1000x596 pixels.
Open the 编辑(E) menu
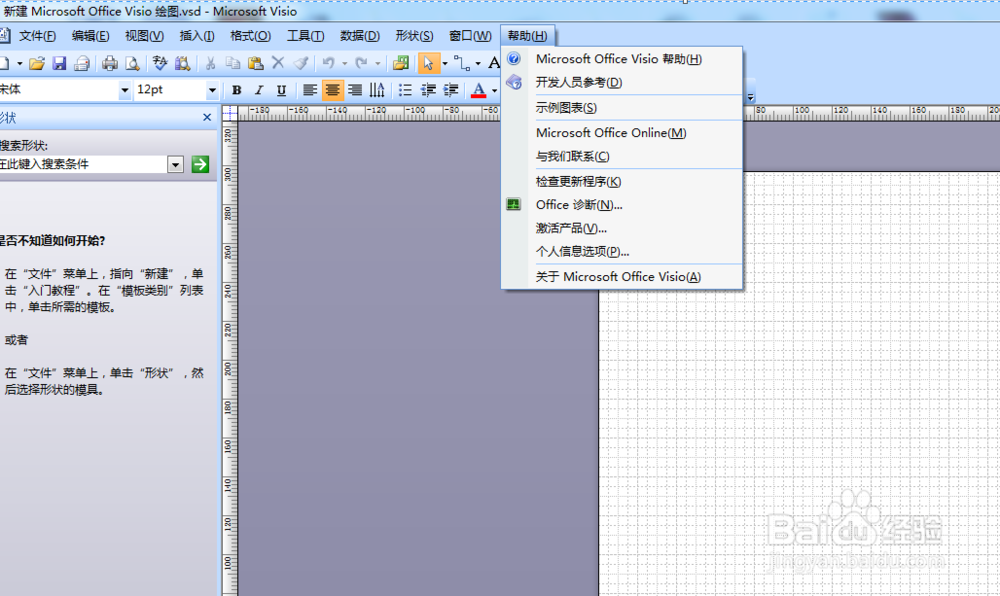pos(91,36)
